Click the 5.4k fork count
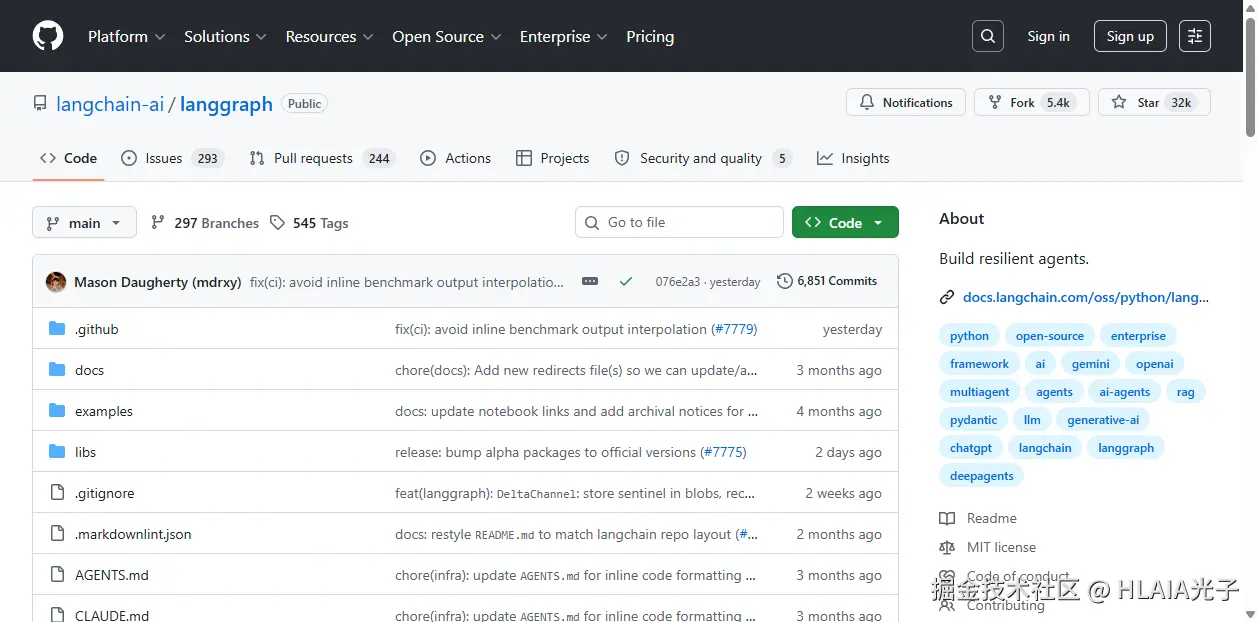Image resolution: width=1258 pixels, height=622 pixels. (1058, 102)
